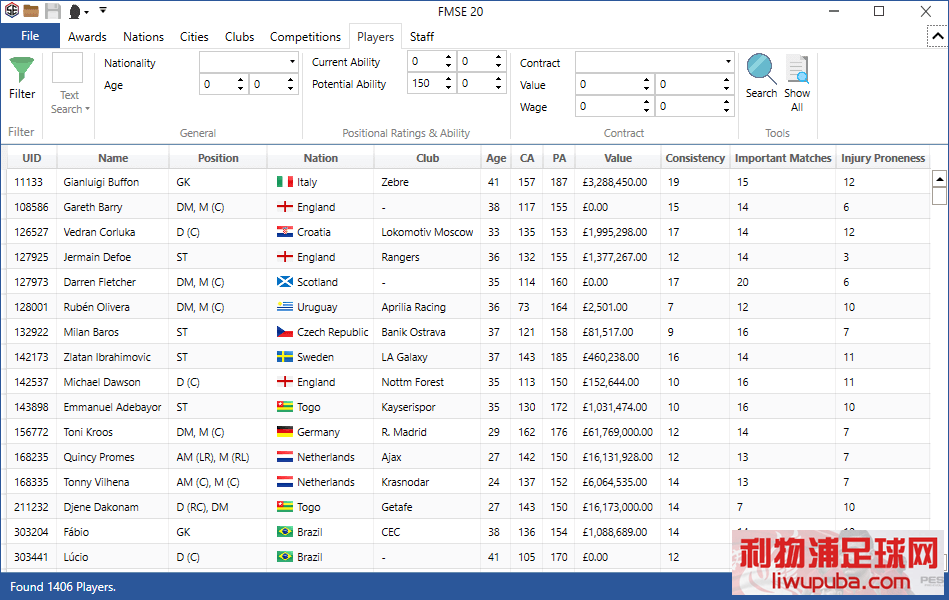Click the minimum Current Ability input field
The height and width of the screenshot is (600, 949).
426,61
